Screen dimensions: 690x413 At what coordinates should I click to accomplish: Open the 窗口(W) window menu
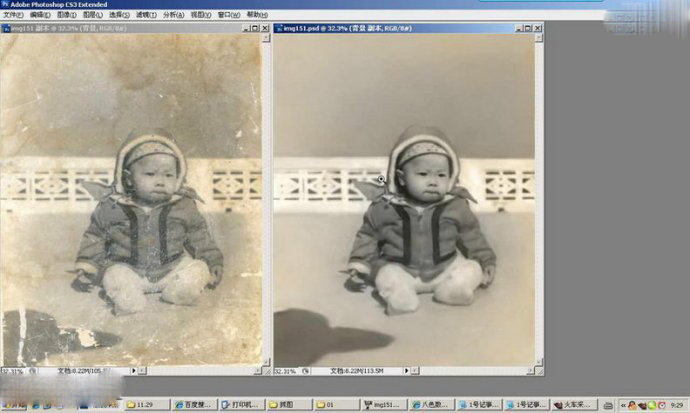(228, 15)
